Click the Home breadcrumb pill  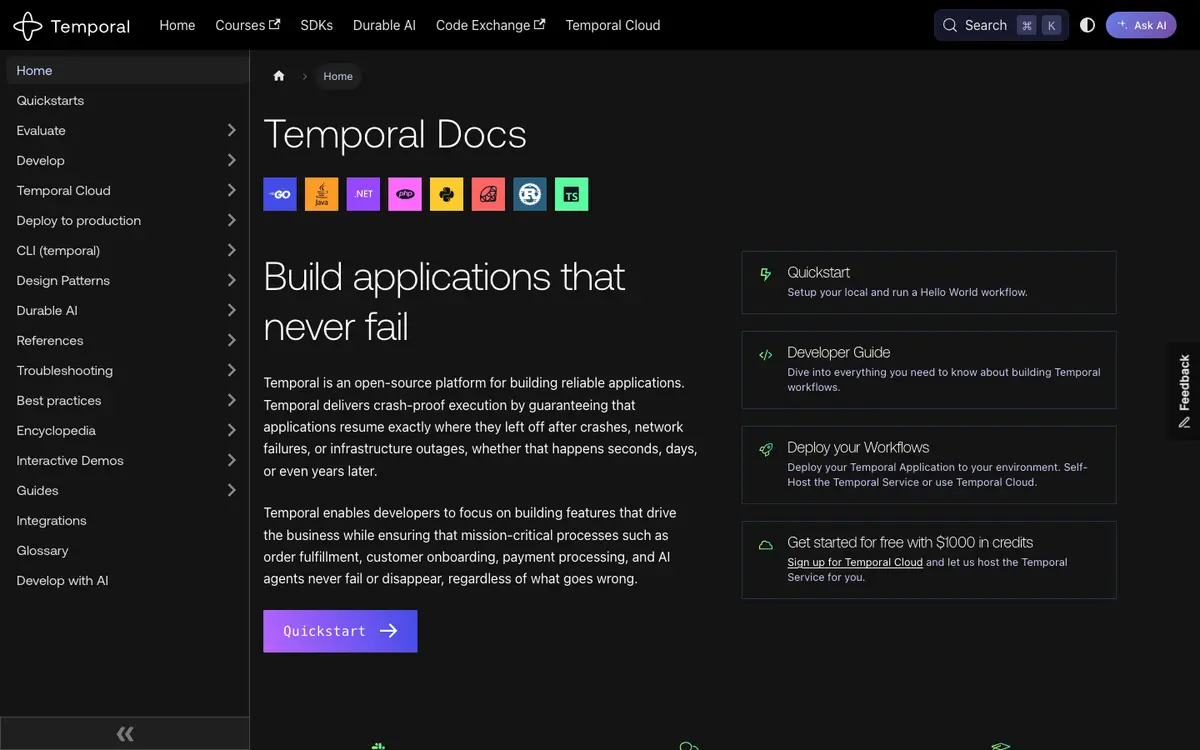(338, 76)
